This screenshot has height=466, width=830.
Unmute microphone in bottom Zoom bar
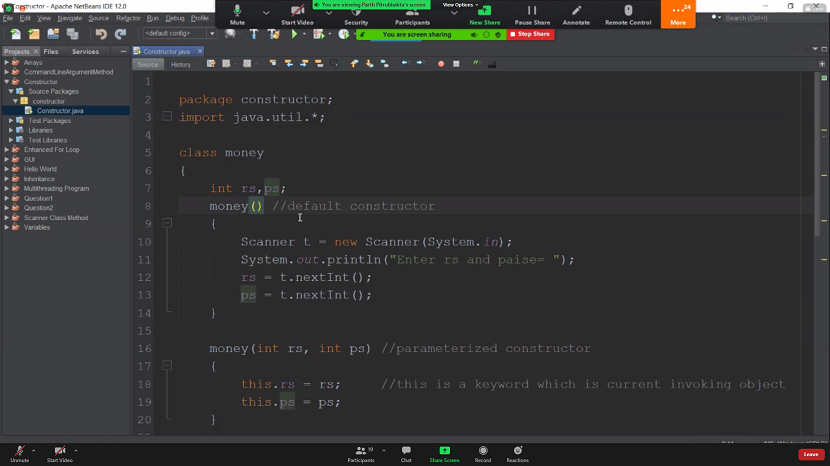point(20,454)
